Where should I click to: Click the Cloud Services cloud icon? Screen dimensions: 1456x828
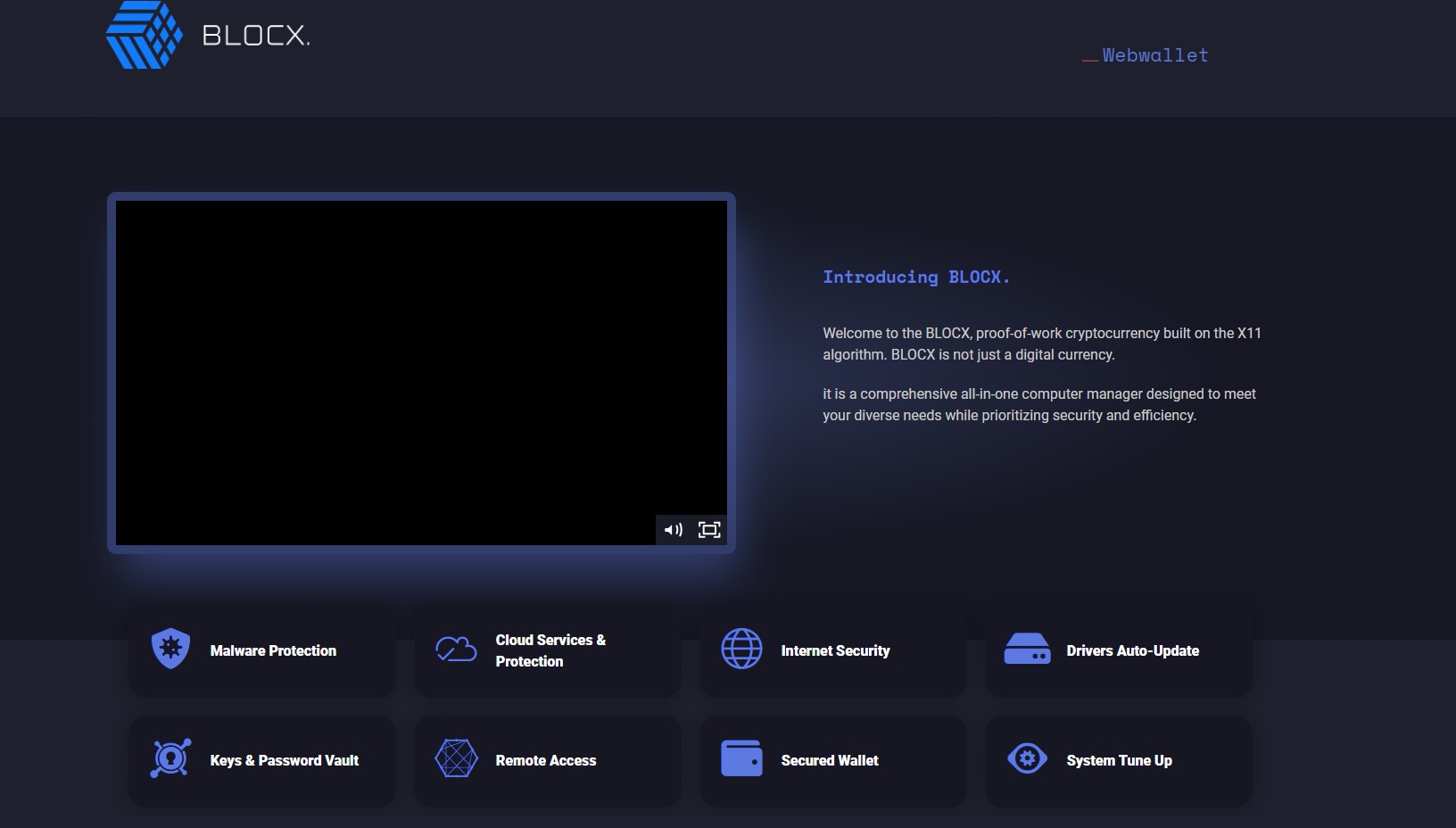pyautogui.click(x=456, y=649)
